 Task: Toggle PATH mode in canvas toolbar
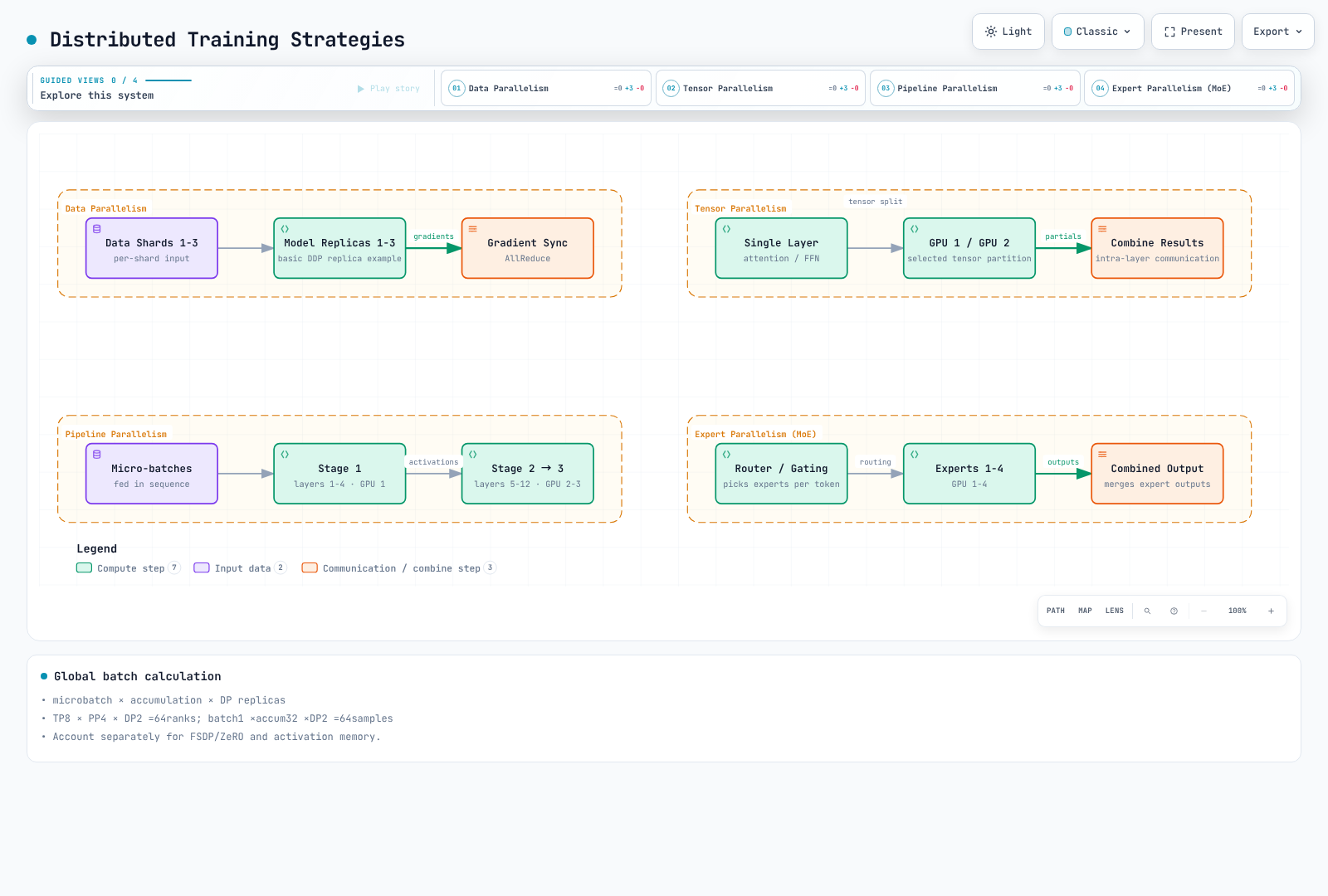1056,611
